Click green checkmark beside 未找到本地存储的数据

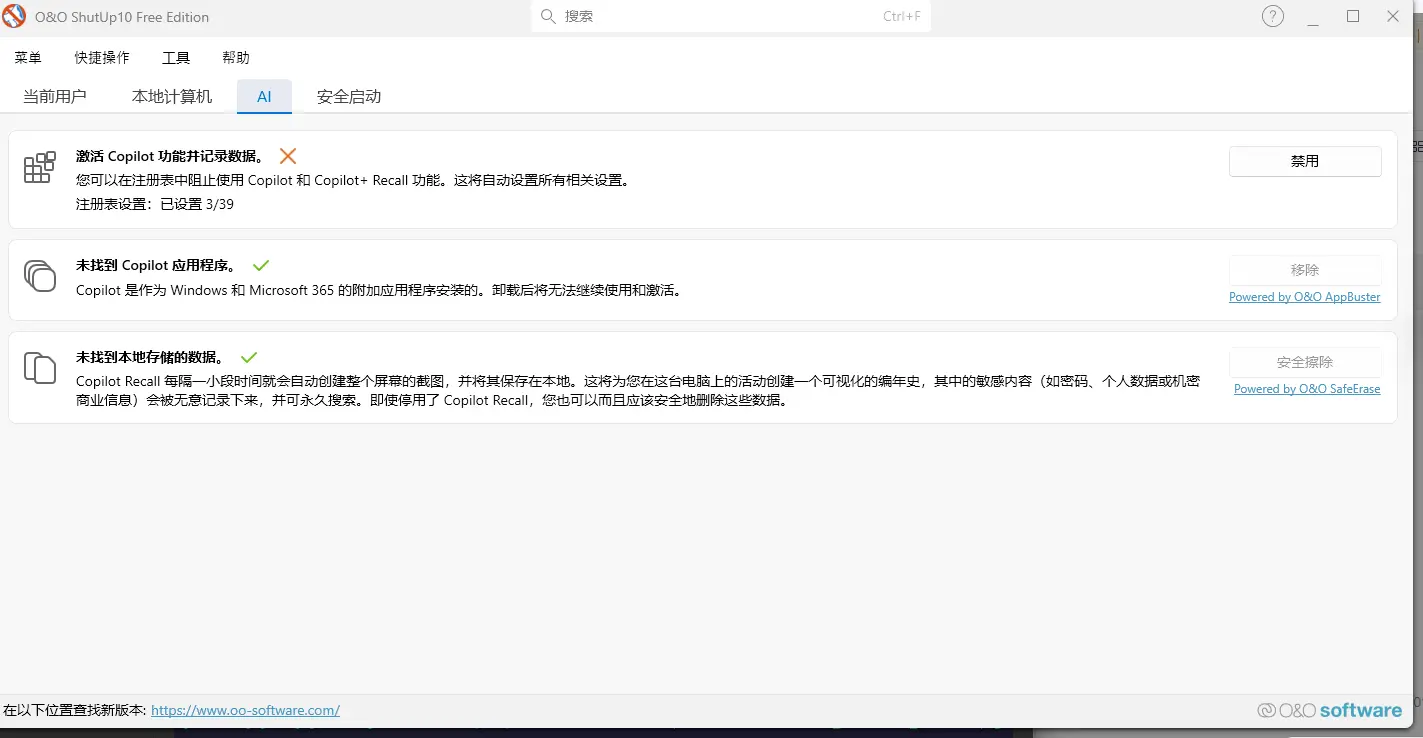click(x=249, y=357)
